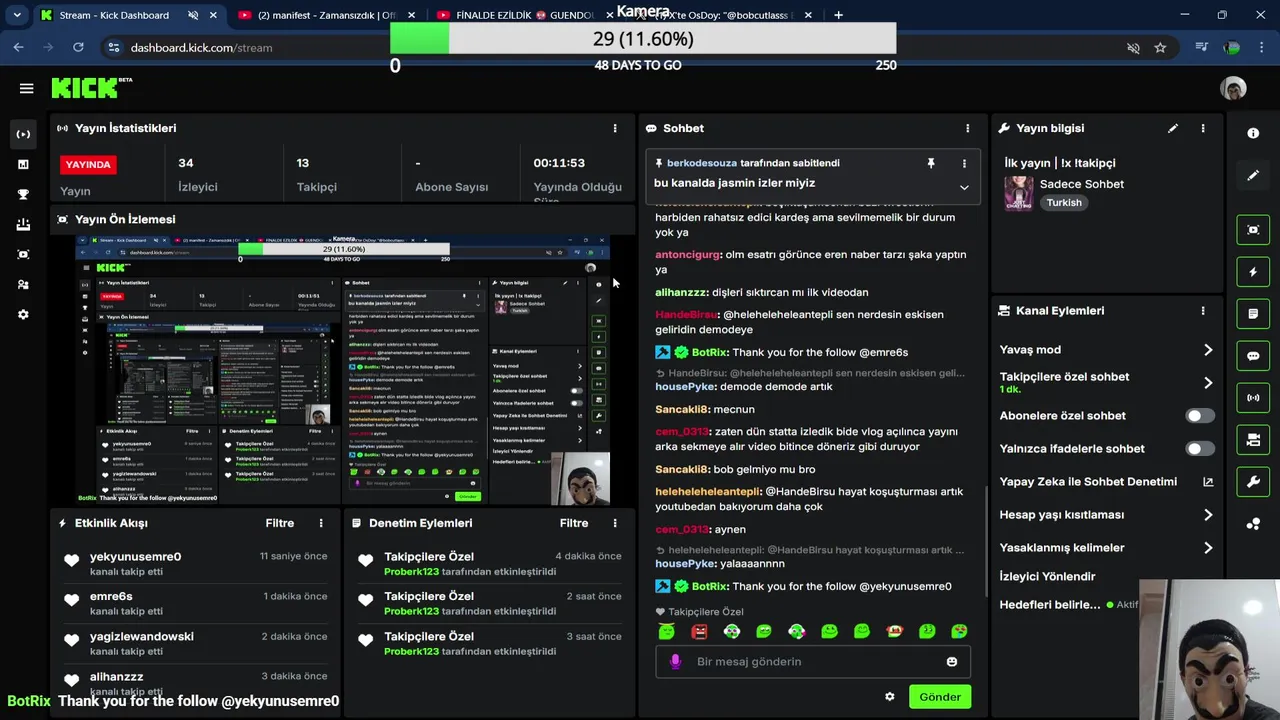Image resolution: width=1280 pixels, height=720 pixels.
Task: Toggle the stream preview widget icon in right sidebar
Action: (x=1253, y=230)
